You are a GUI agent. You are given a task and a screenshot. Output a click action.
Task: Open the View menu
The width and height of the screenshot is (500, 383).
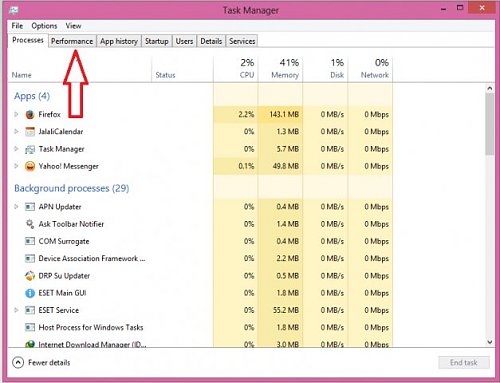pyautogui.click(x=73, y=26)
